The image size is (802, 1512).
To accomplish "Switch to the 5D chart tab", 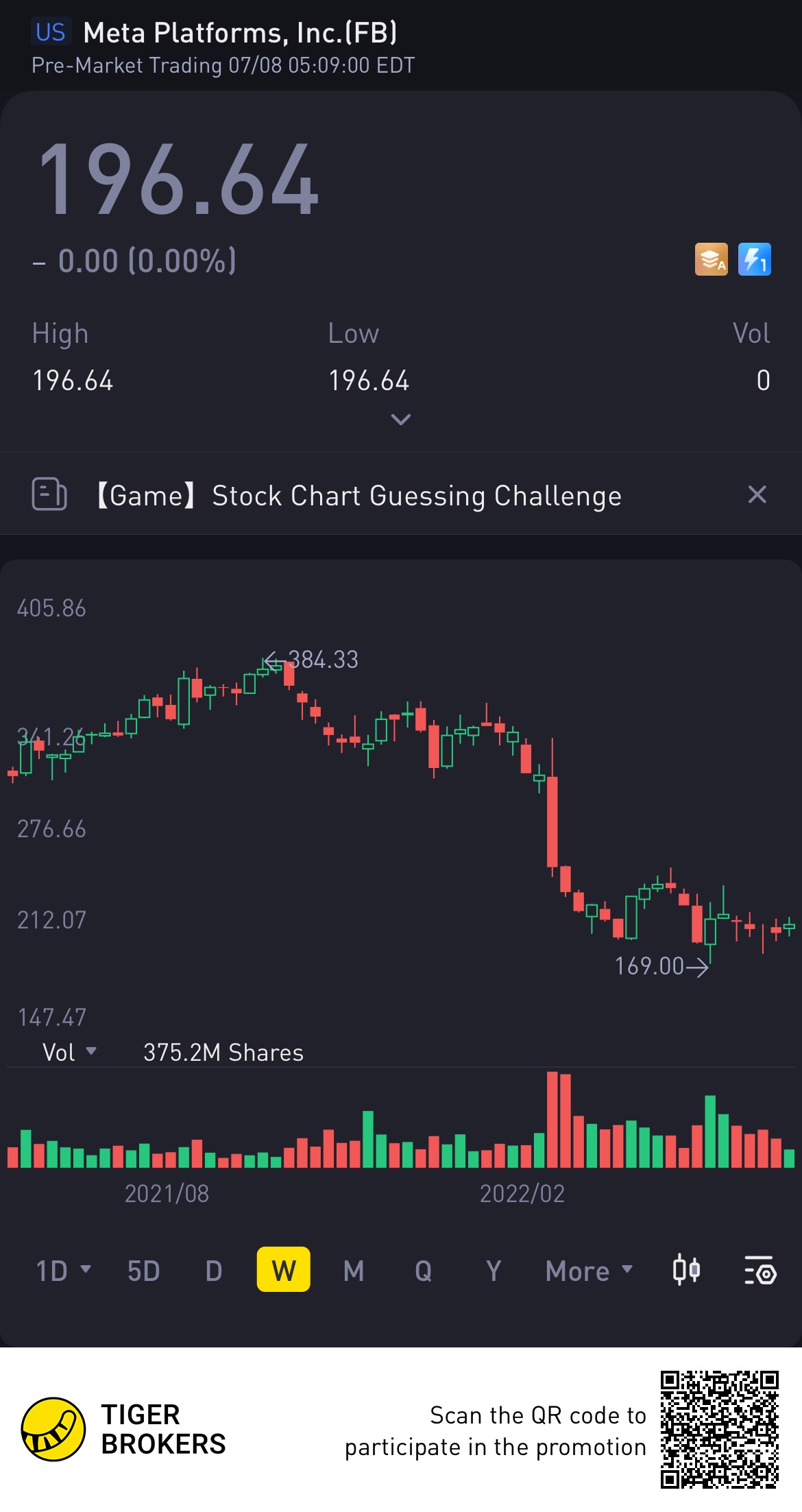I will pyautogui.click(x=143, y=1271).
